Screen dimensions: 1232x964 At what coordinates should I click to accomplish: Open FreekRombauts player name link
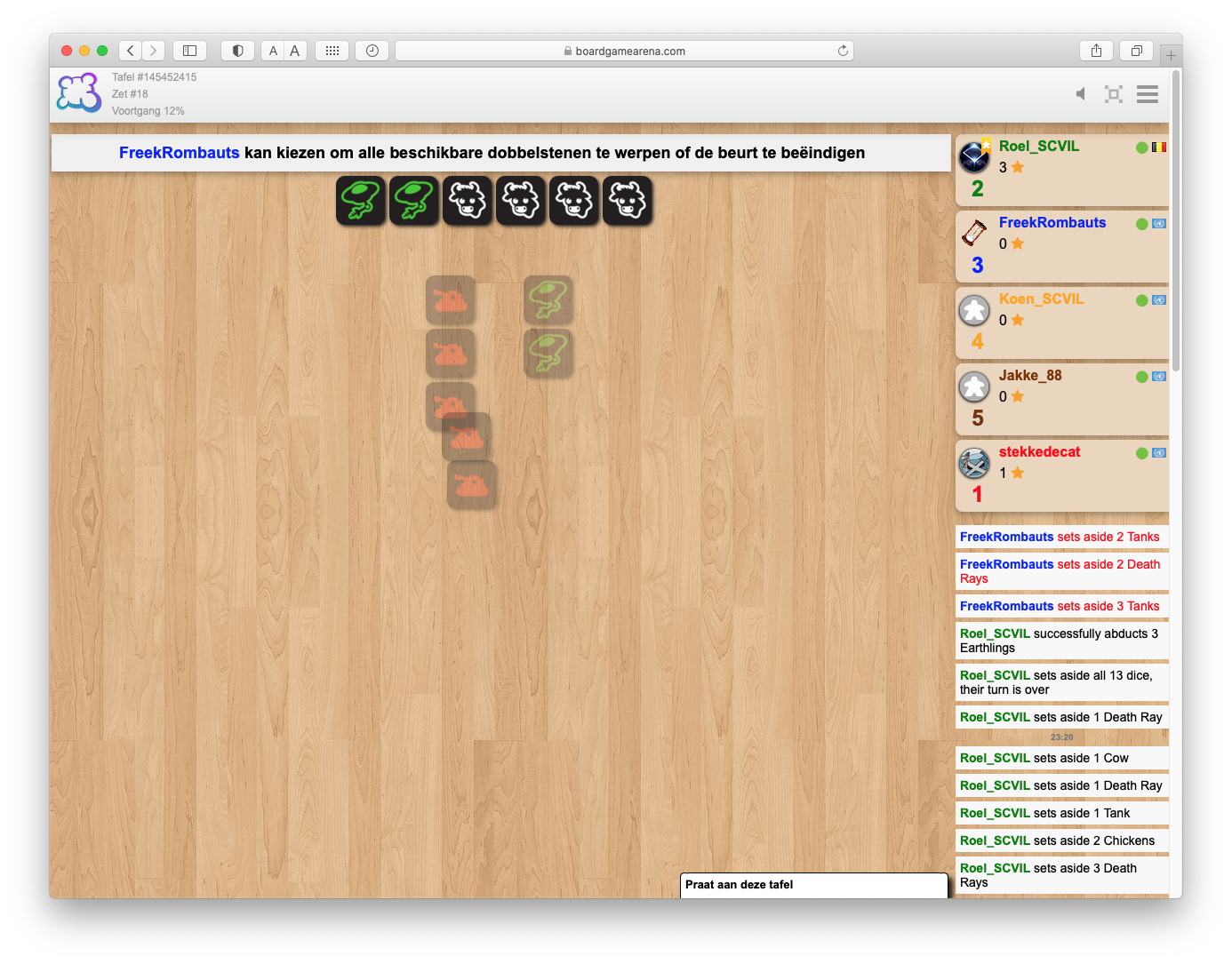[1052, 223]
